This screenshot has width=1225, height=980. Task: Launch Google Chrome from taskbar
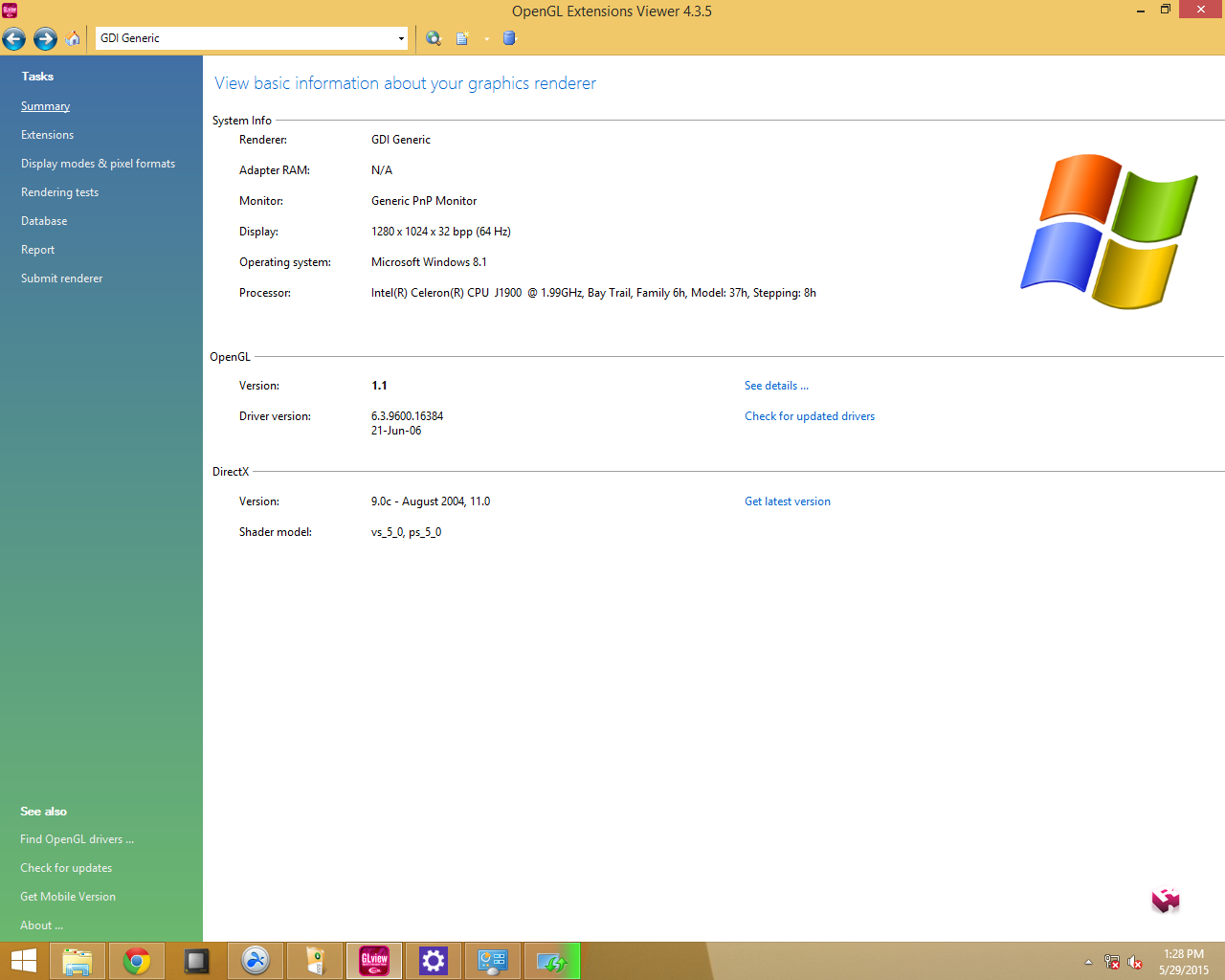[137, 961]
